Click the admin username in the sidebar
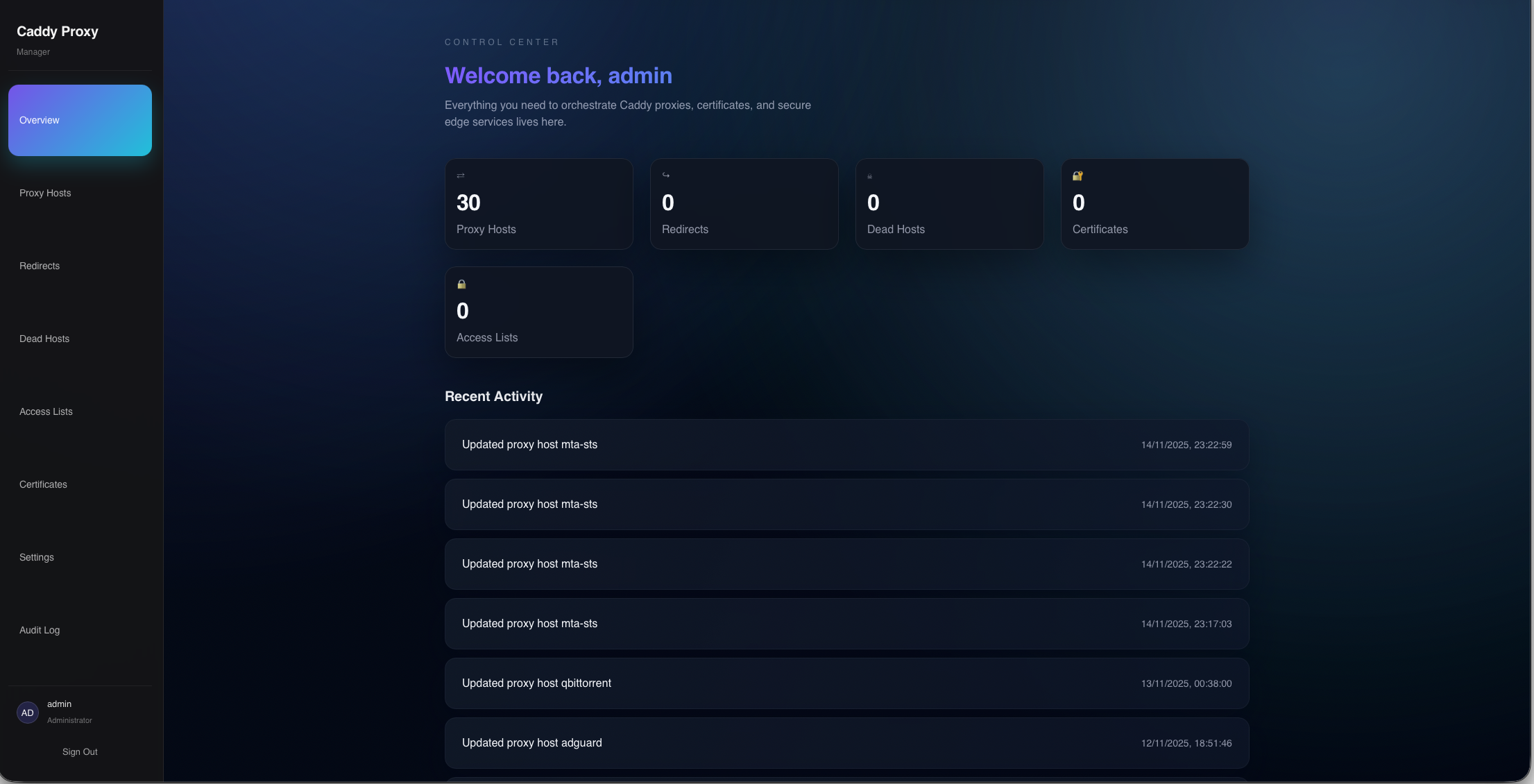The height and width of the screenshot is (784, 1534). (59, 704)
